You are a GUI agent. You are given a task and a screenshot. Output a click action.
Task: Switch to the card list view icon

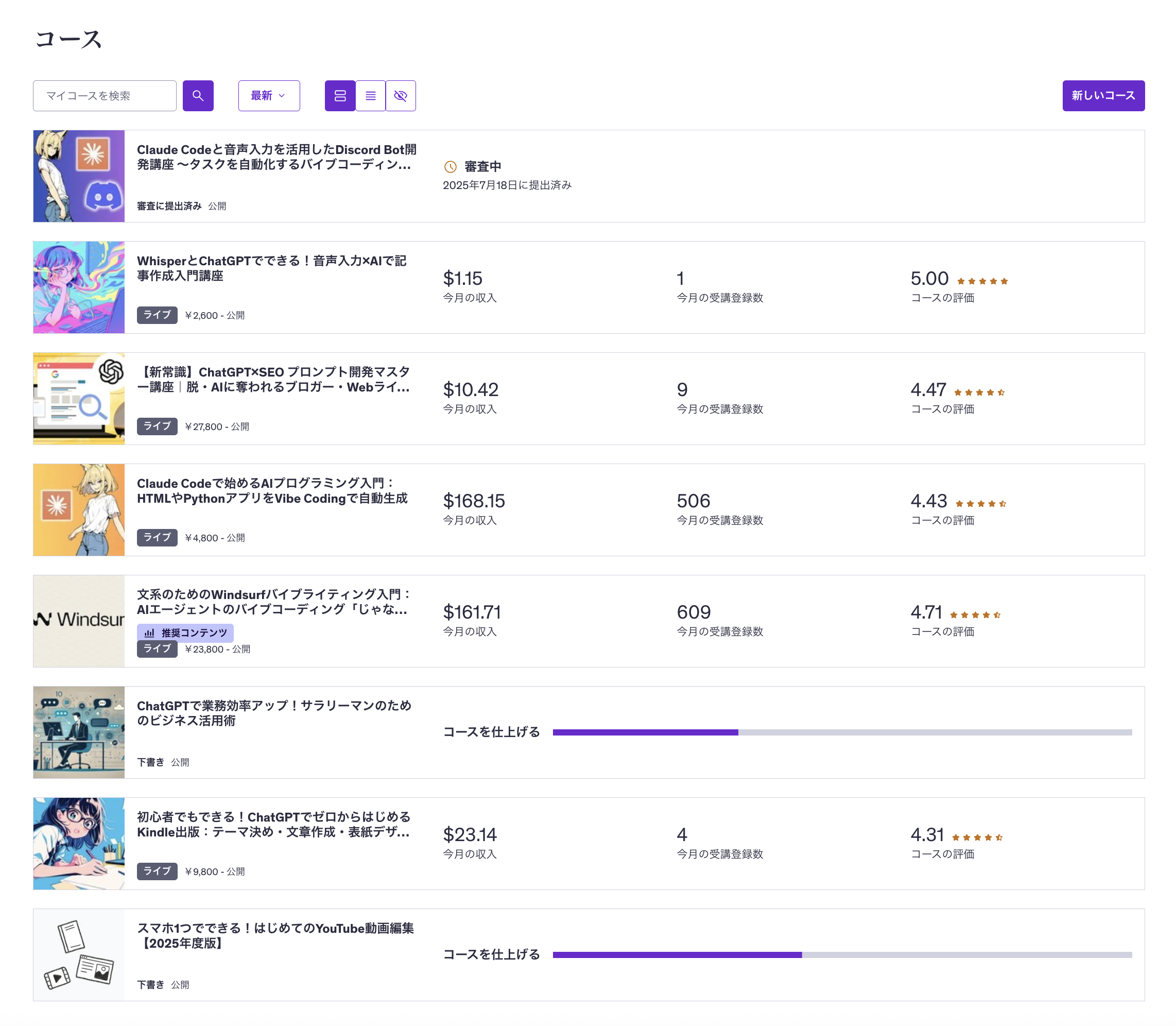point(340,96)
